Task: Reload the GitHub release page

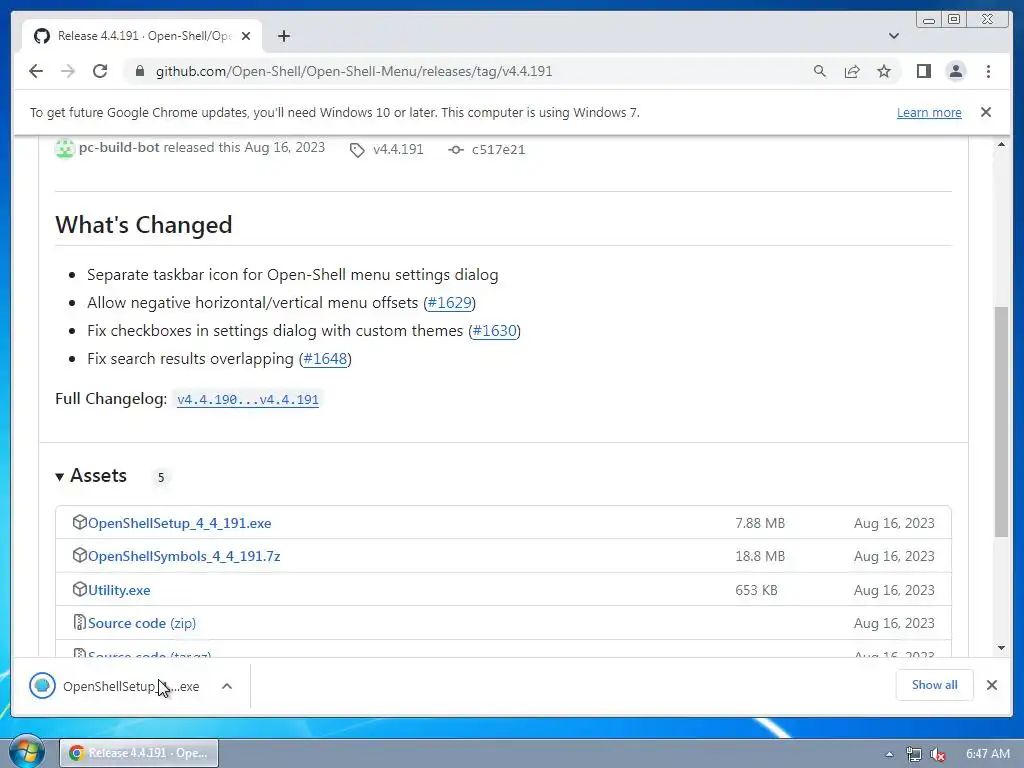Action: 100,71
